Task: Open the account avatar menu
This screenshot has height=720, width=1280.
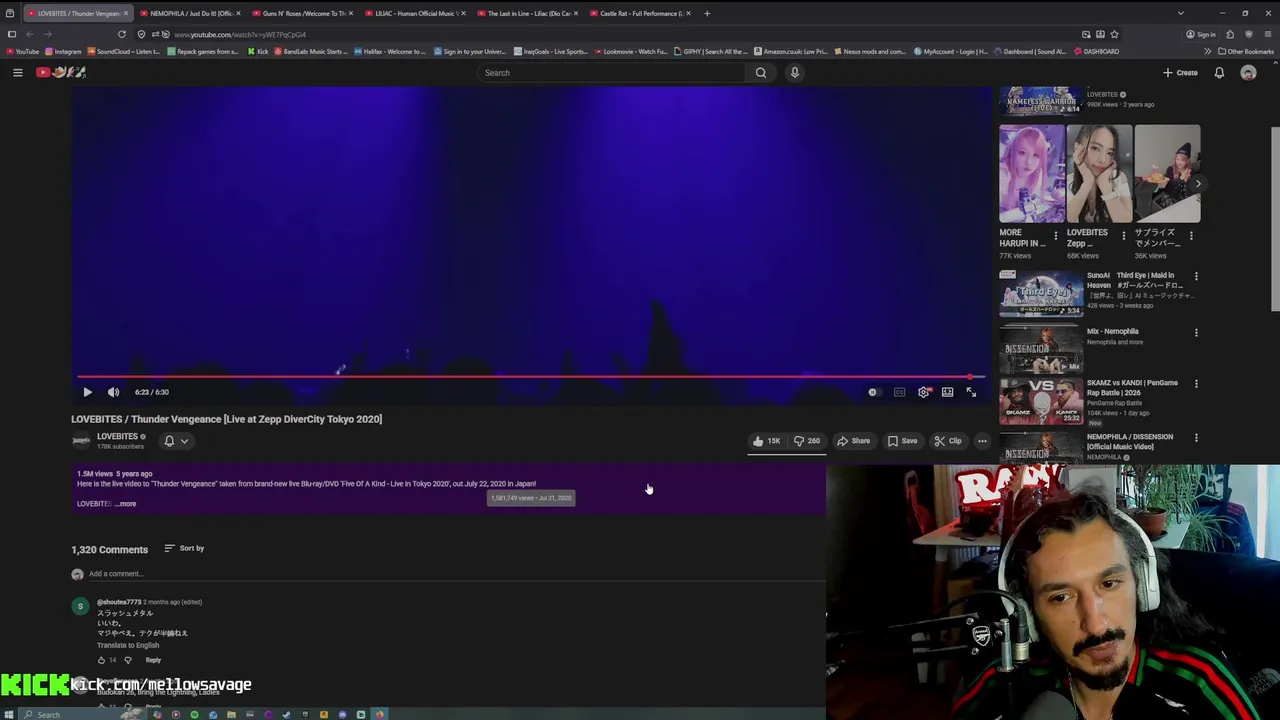Action: click(1248, 72)
